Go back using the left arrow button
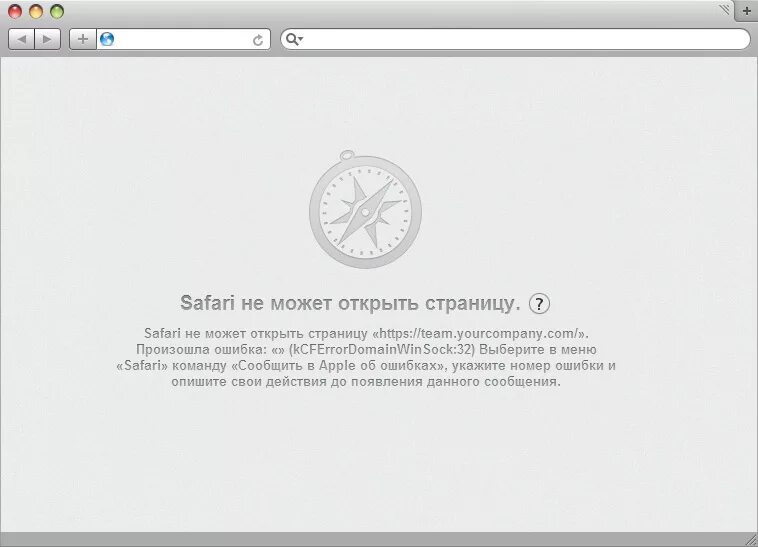The height and width of the screenshot is (547, 758). click(x=22, y=39)
